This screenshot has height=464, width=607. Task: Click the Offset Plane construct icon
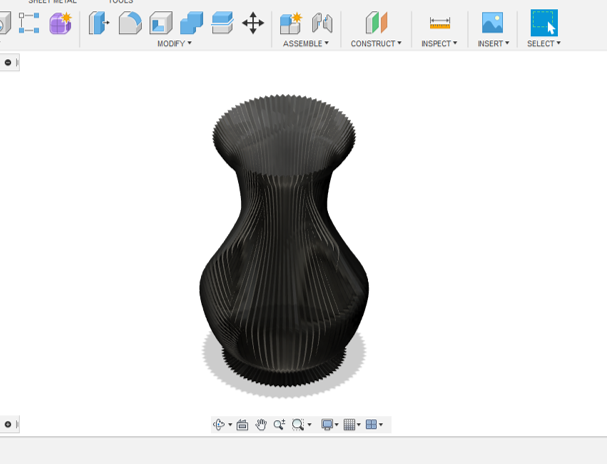tap(376, 23)
